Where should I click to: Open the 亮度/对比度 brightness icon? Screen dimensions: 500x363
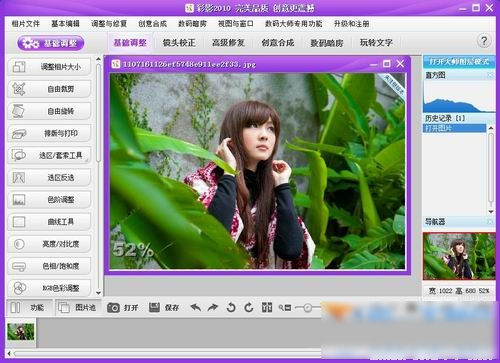(19, 244)
